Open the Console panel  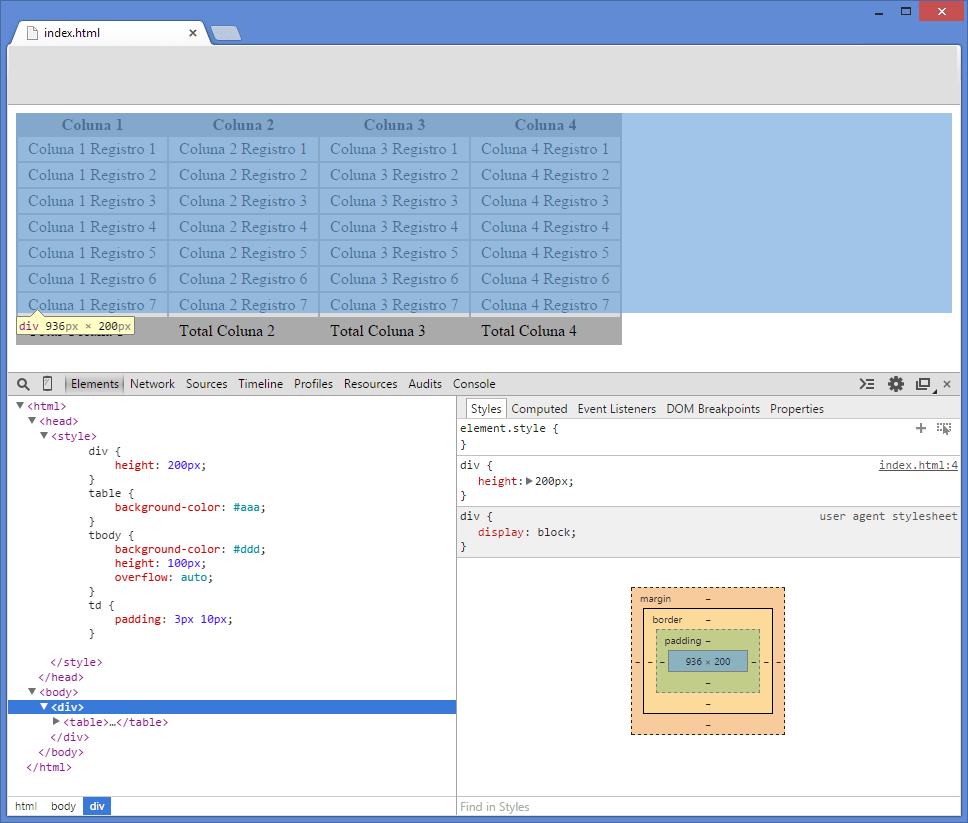(474, 383)
